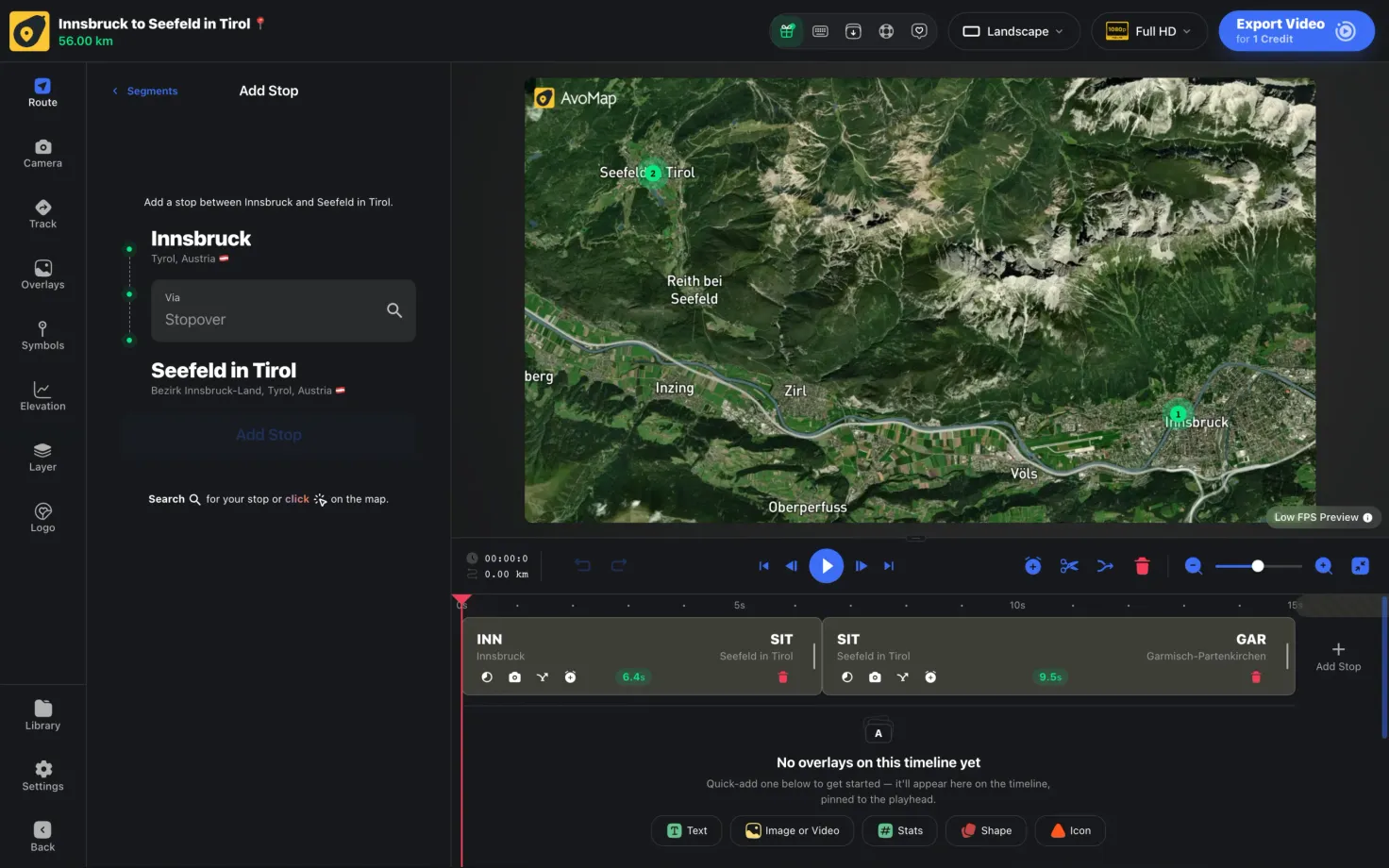
Task: Open the Overlays sidebar panel
Action: (x=42, y=275)
